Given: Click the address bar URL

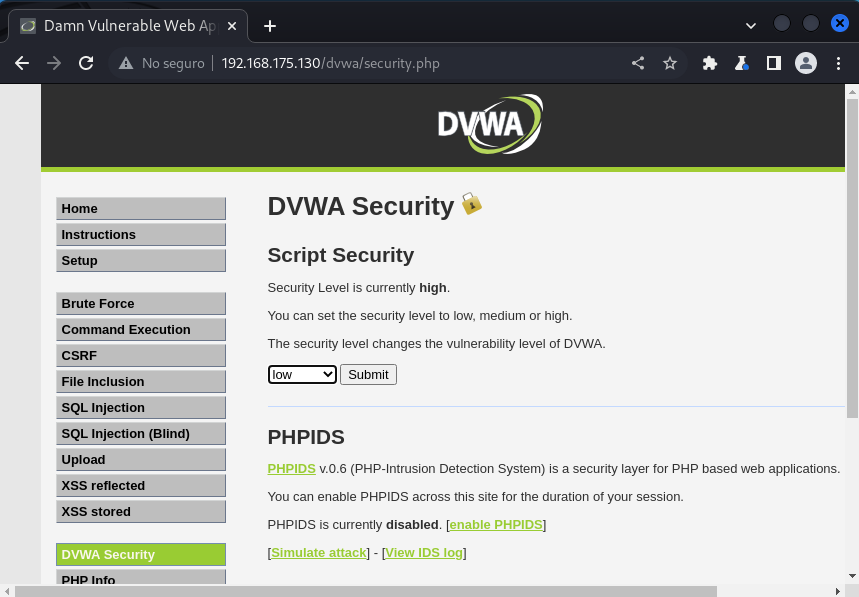Looking at the screenshot, I should [330, 63].
